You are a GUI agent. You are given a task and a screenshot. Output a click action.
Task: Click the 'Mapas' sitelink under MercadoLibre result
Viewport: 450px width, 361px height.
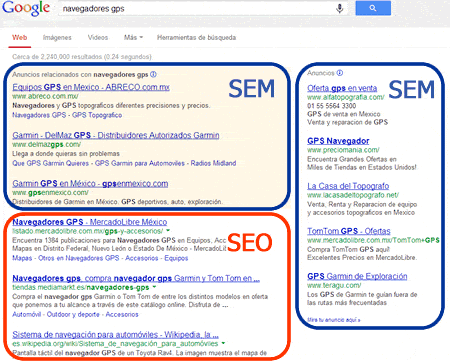tap(22, 258)
